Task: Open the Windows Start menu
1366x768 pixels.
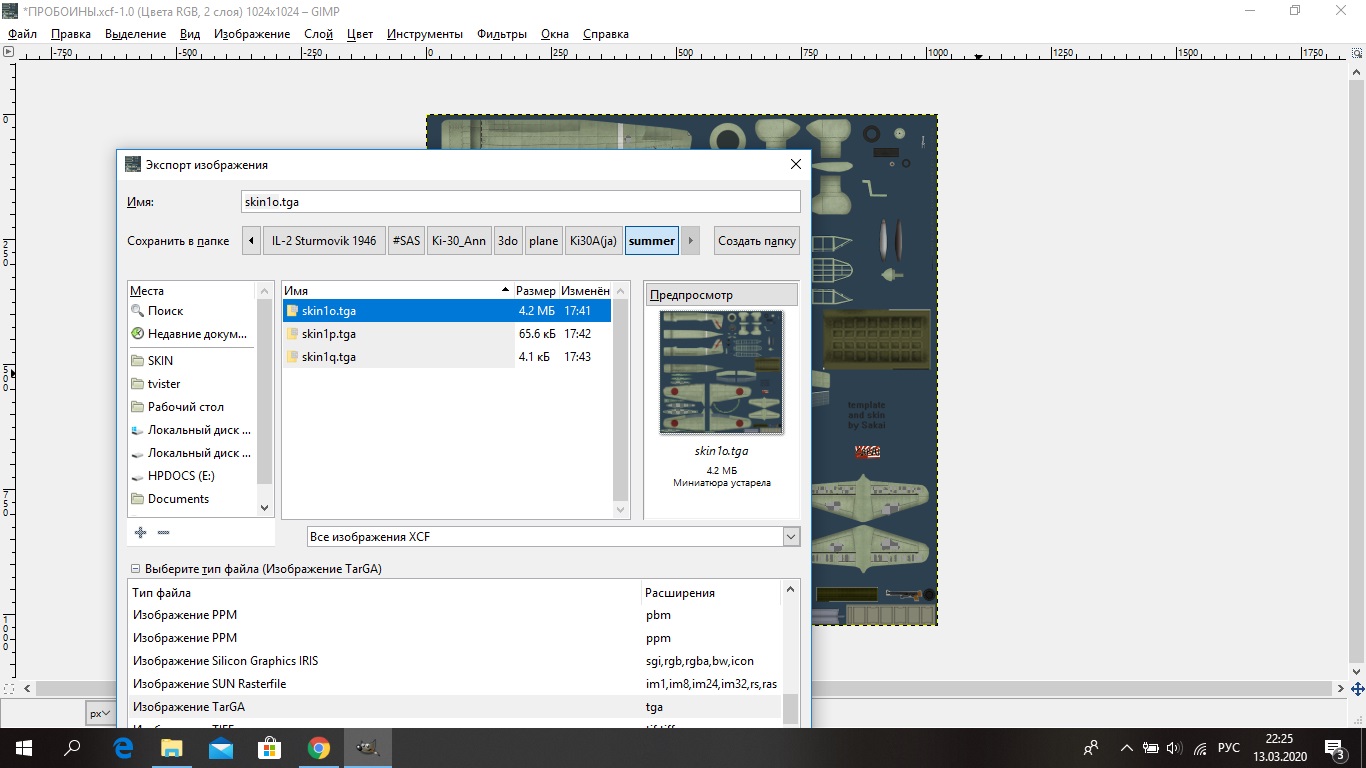Action: [x=23, y=748]
